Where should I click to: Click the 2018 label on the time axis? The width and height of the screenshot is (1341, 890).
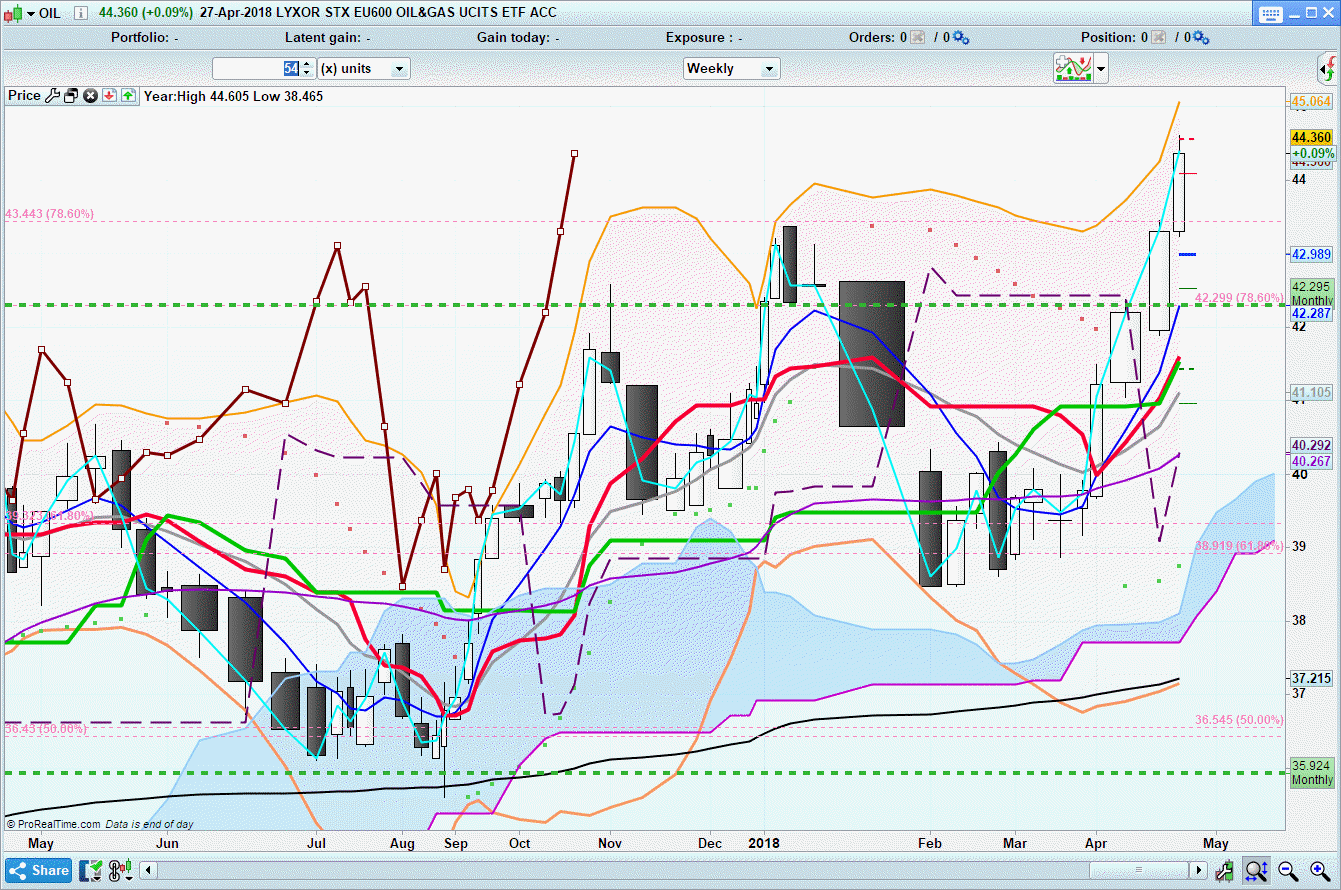click(762, 843)
